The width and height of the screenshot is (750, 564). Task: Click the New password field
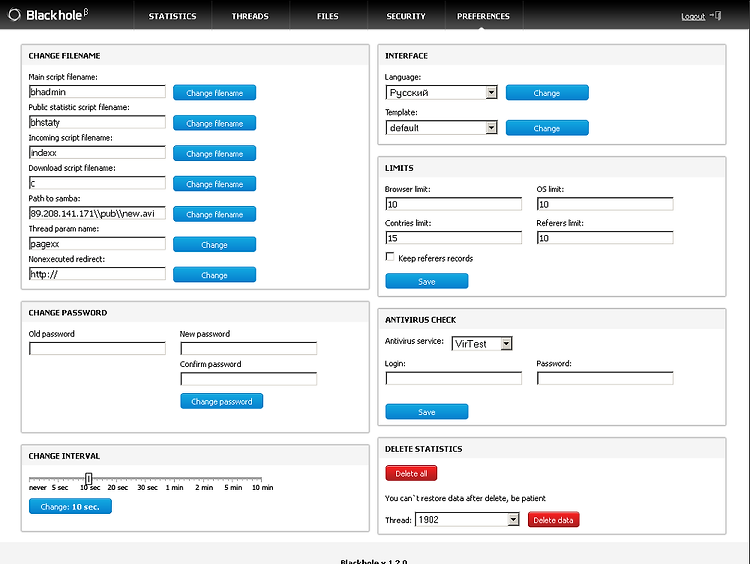(249, 348)
